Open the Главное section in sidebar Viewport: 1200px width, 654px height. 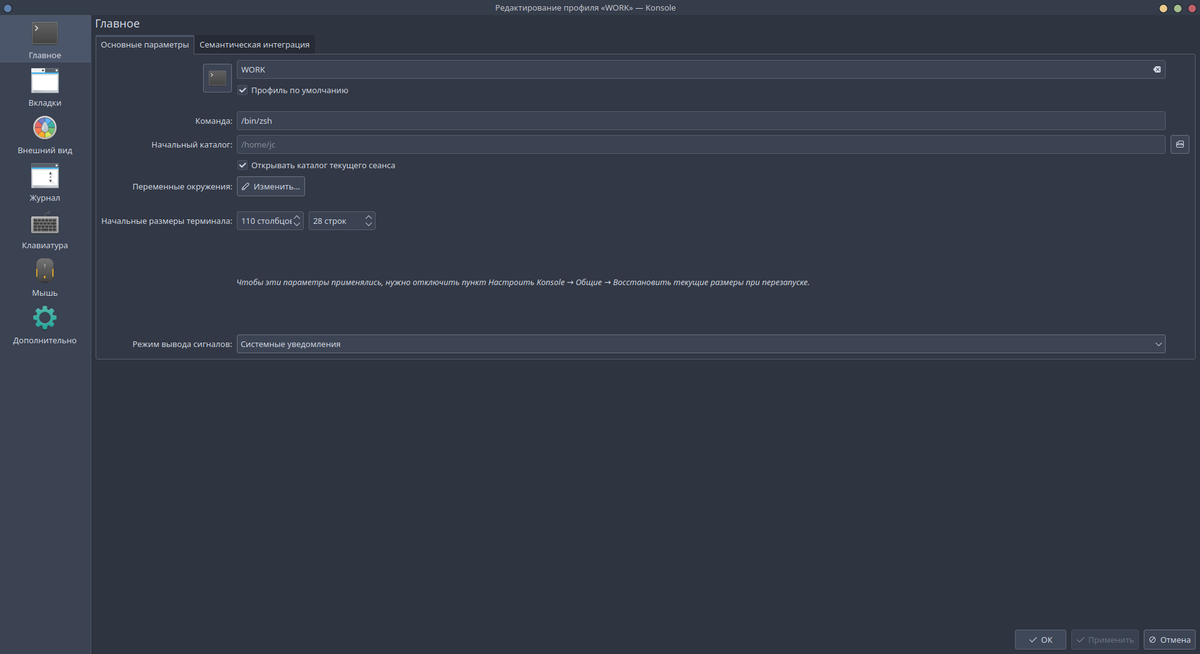[44, 38]
